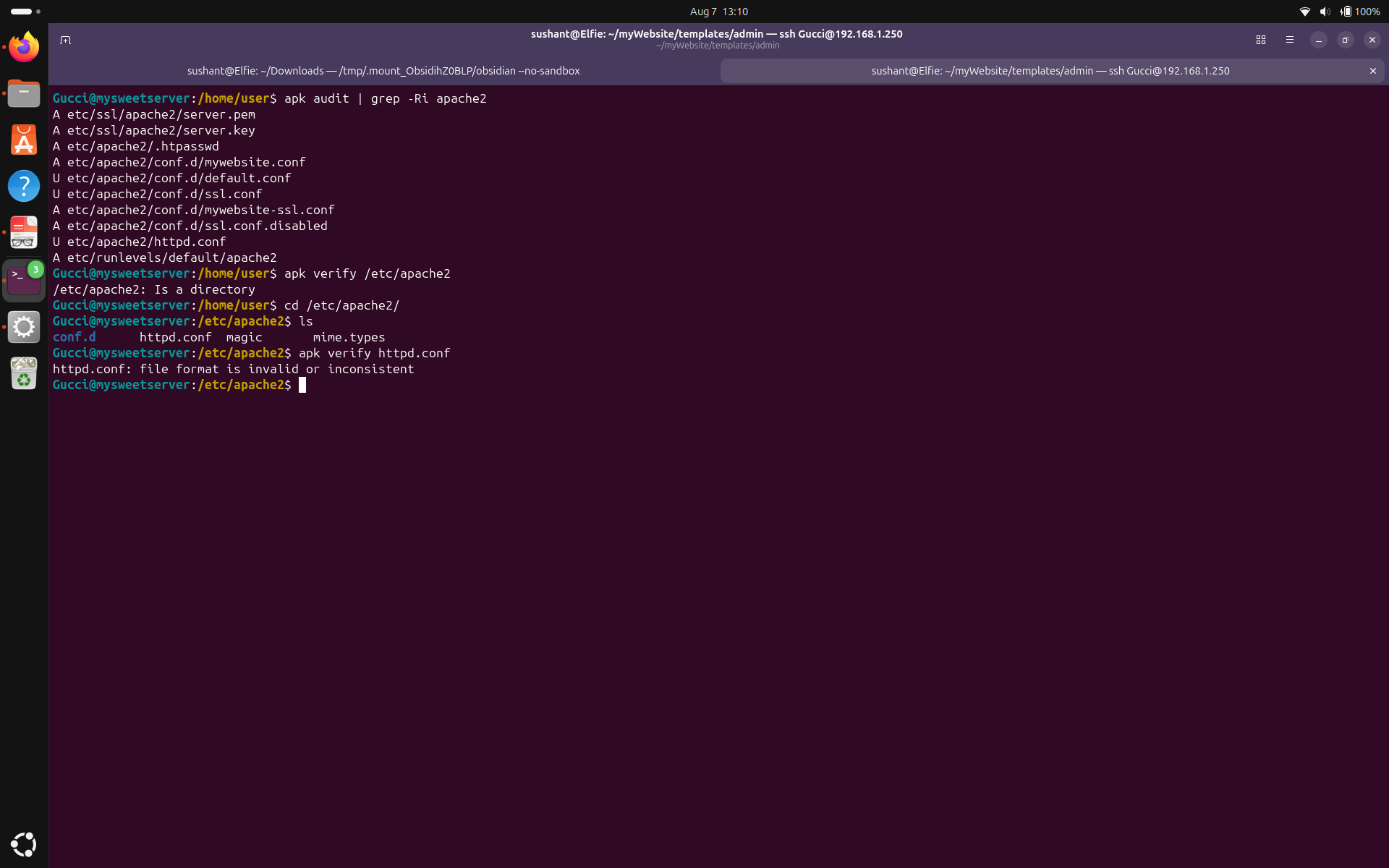Open the document viewer dock icon

tap(24, 233)
